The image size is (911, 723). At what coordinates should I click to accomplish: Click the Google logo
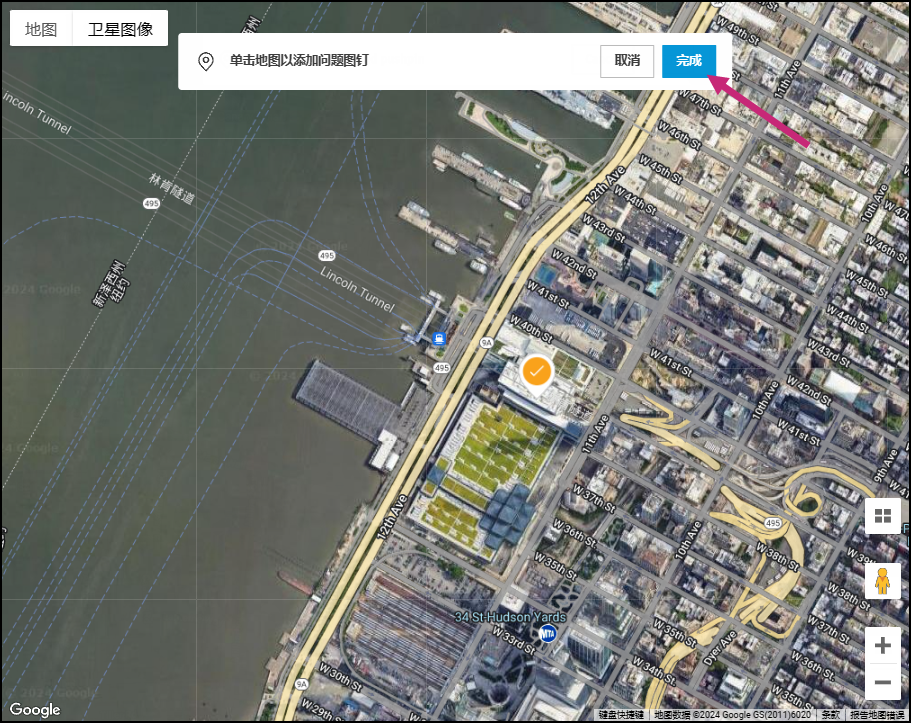[x=35, y=710]
